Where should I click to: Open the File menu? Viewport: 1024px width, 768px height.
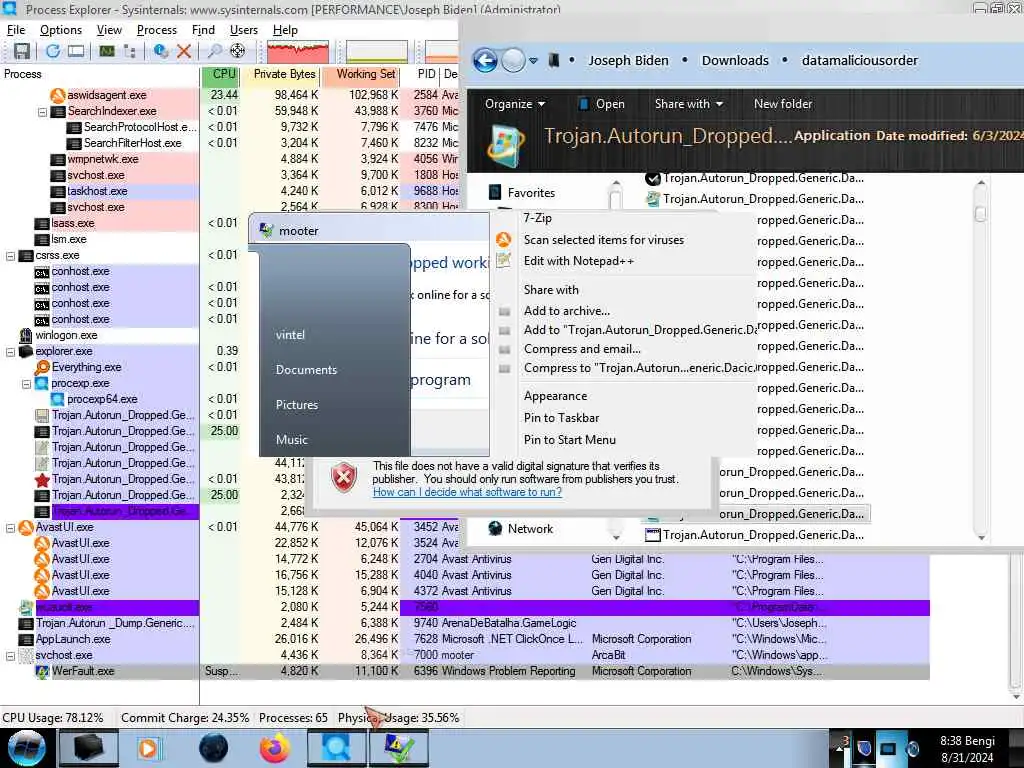pyautogui.click(x=16, y=30)
